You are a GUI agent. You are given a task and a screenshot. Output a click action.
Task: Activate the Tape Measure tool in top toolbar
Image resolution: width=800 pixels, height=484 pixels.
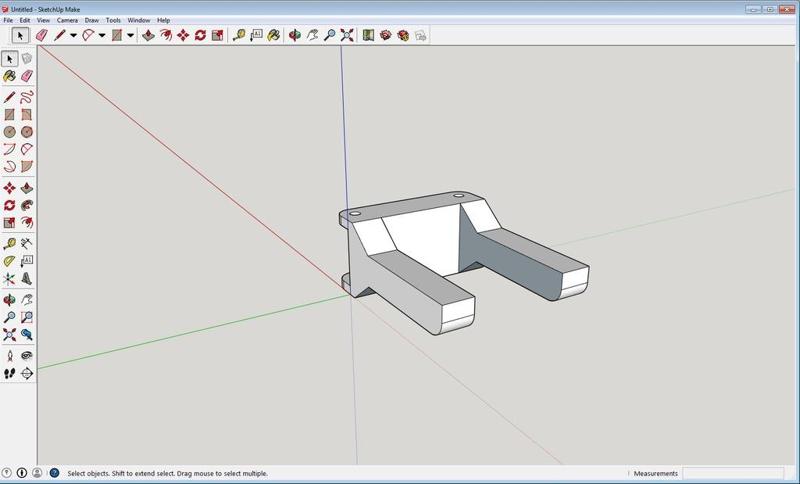[x=239, y=35]
